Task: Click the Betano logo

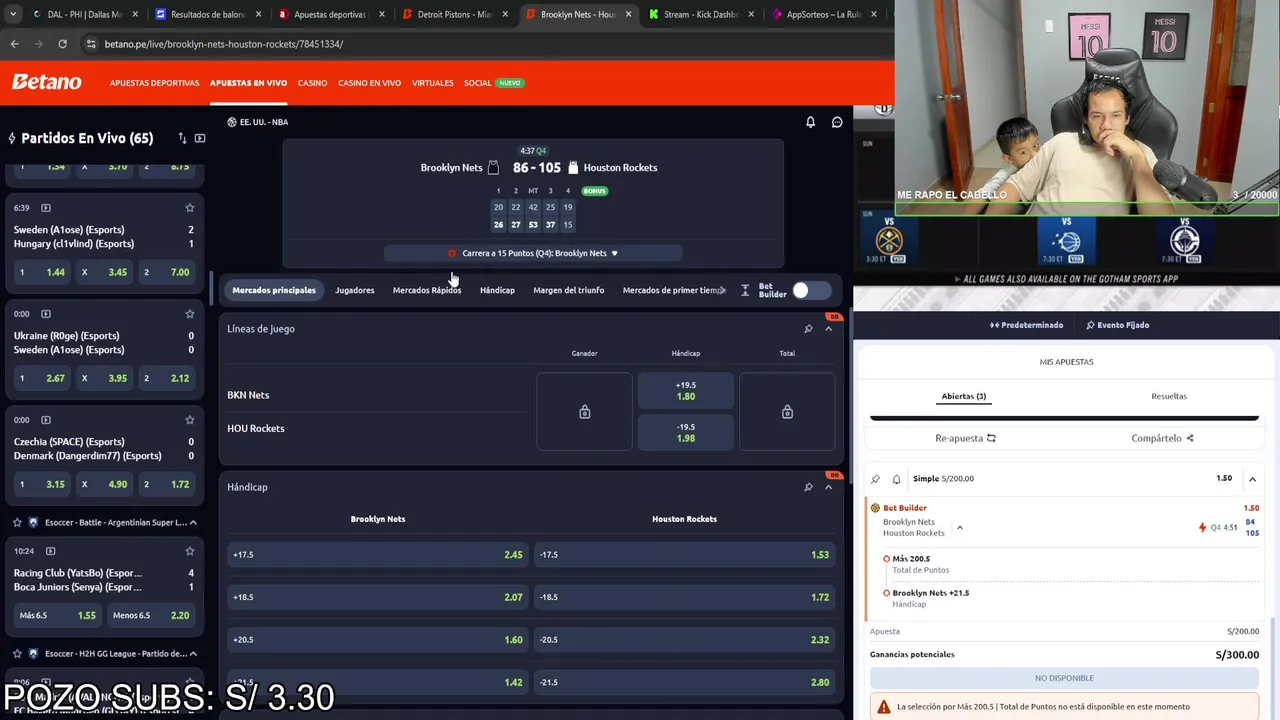Action: tap(47, 82)
